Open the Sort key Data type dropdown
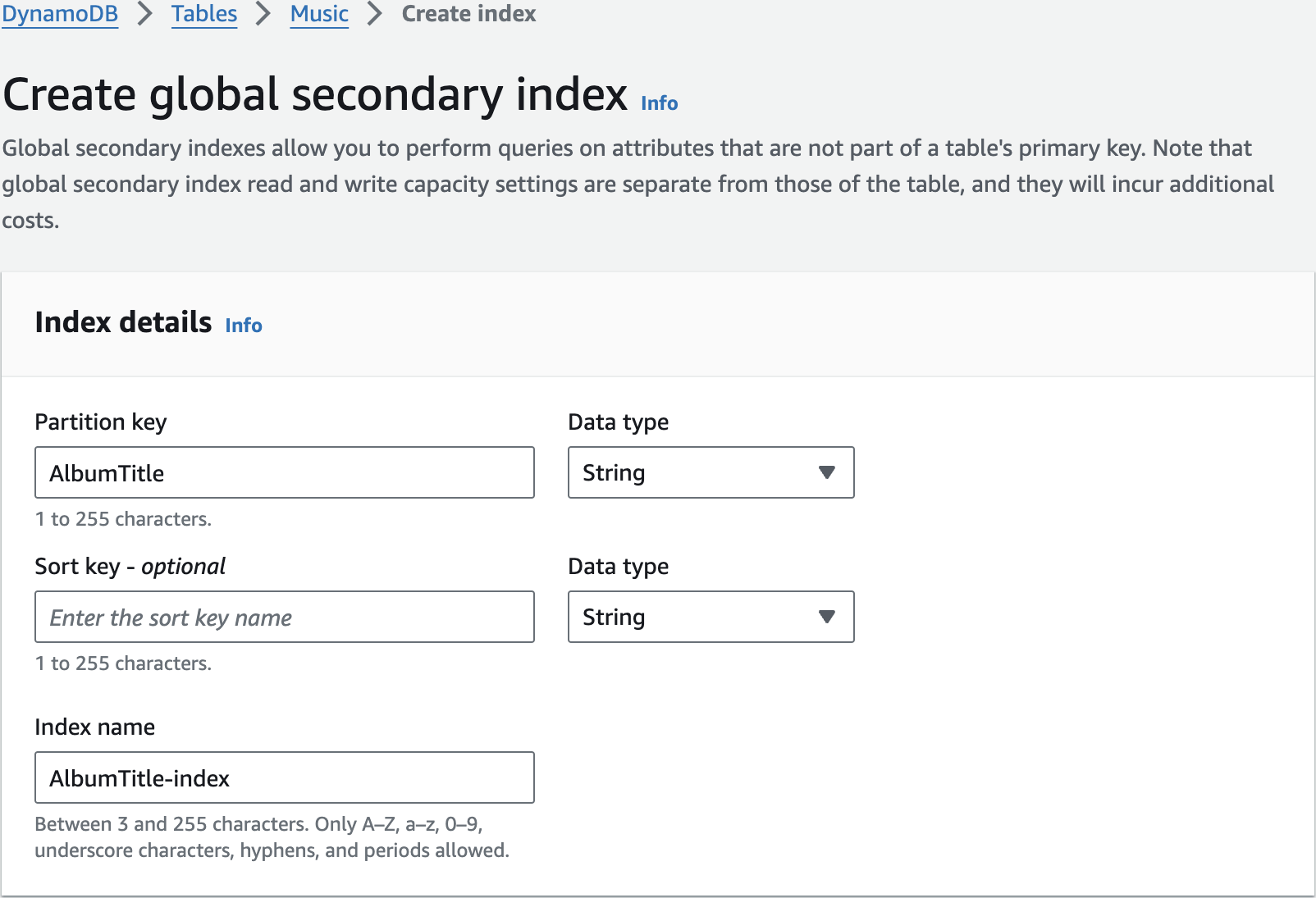1316x898 pixels. (x=711, y=617)
